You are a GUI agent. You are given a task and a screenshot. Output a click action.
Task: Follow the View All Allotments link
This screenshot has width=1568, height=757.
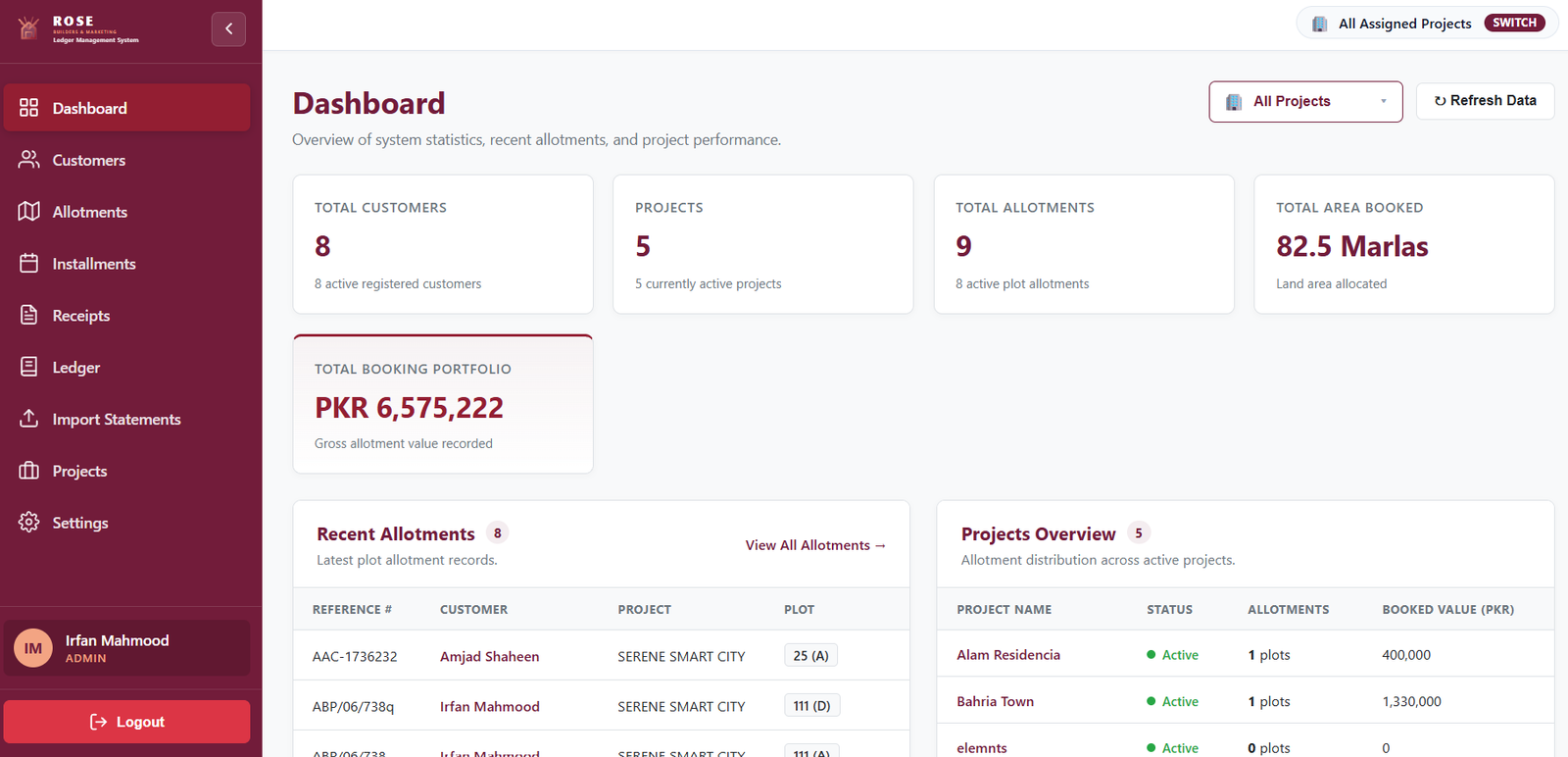(815, 545)
